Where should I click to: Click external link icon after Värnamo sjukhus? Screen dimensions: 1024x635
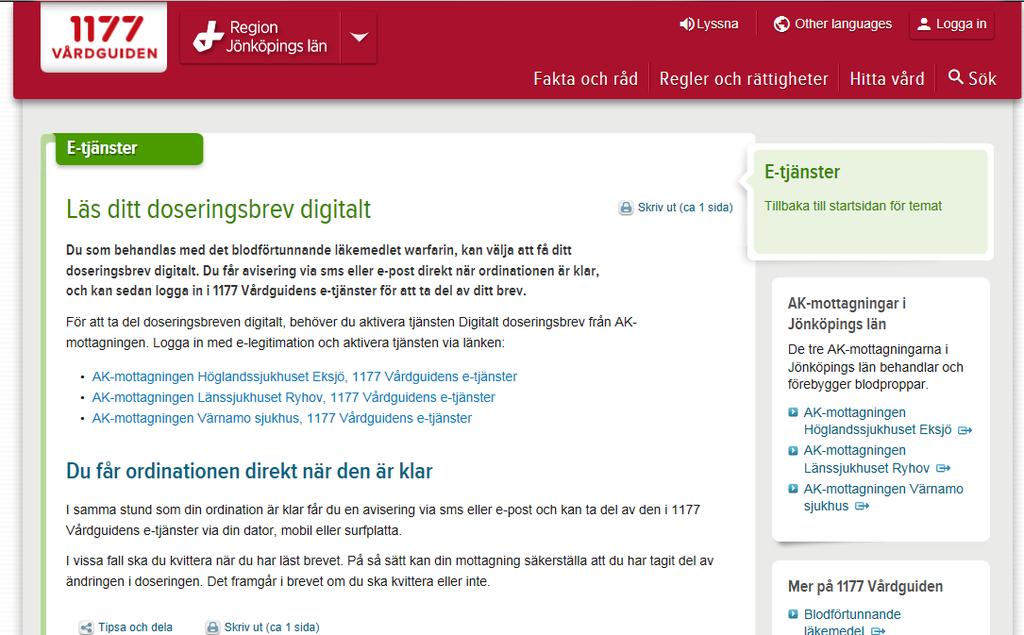point(862,506)
